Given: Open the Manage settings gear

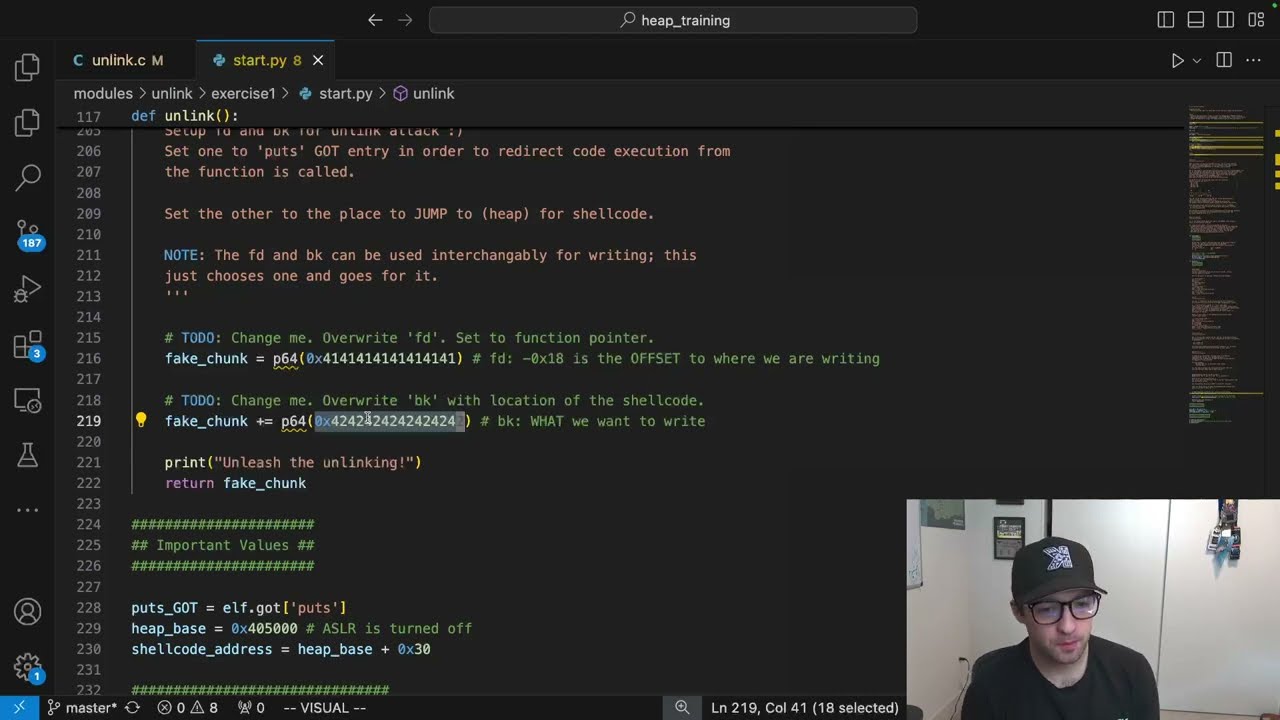Looking at the screenshot, I should click(28, 667).
